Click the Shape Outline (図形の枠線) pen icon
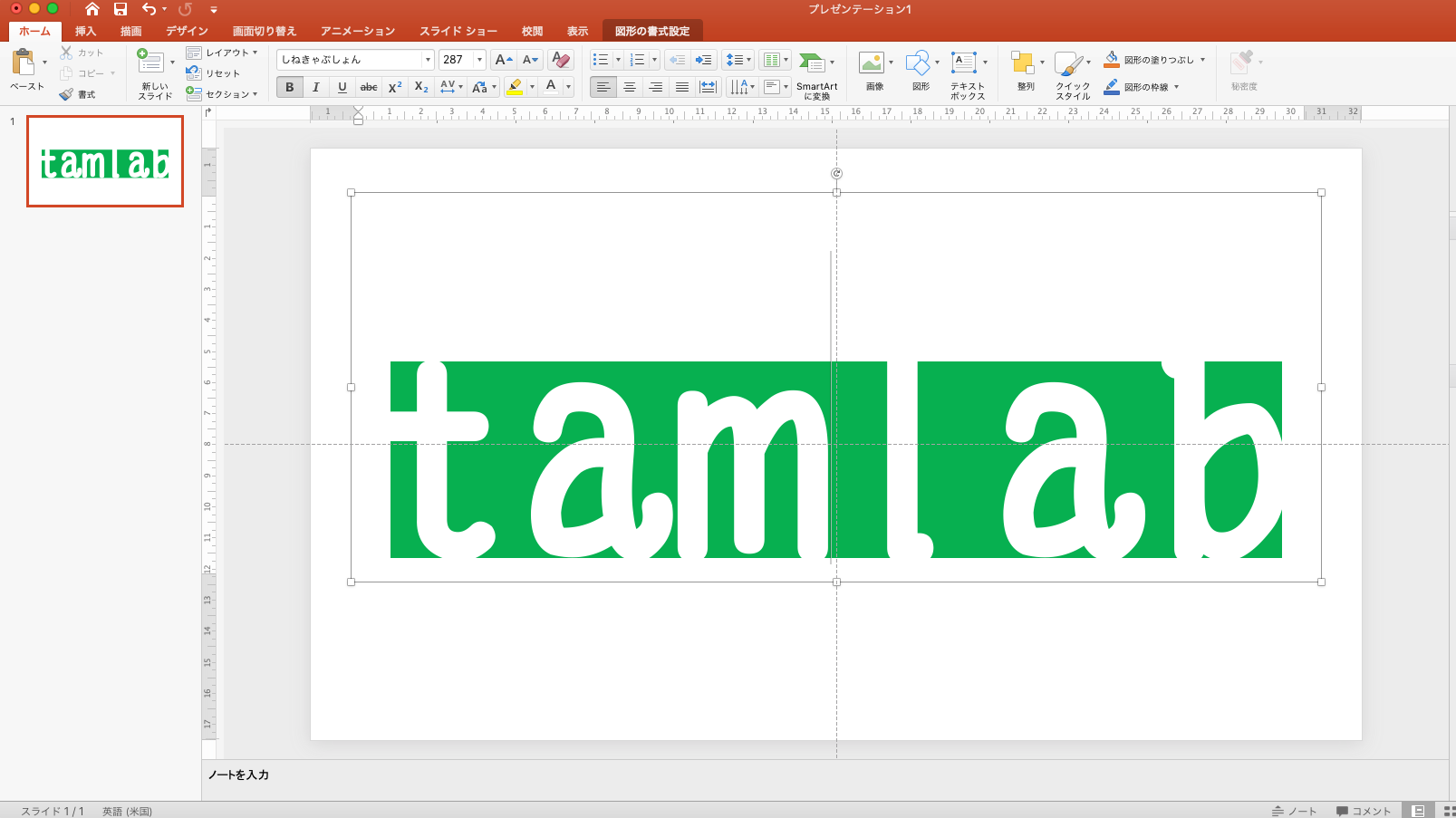This screenshot has height=818, width=1456. (1112, 87)
